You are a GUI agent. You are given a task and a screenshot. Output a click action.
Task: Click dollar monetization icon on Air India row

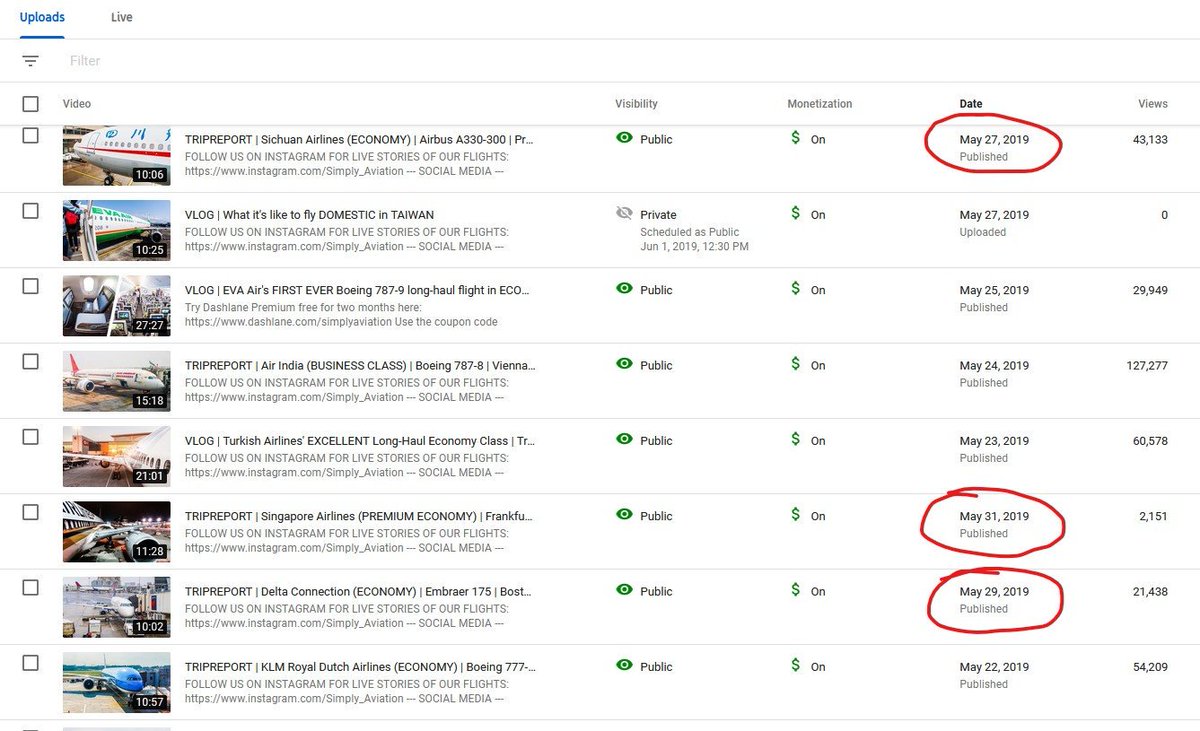click(x=796, y=364)
